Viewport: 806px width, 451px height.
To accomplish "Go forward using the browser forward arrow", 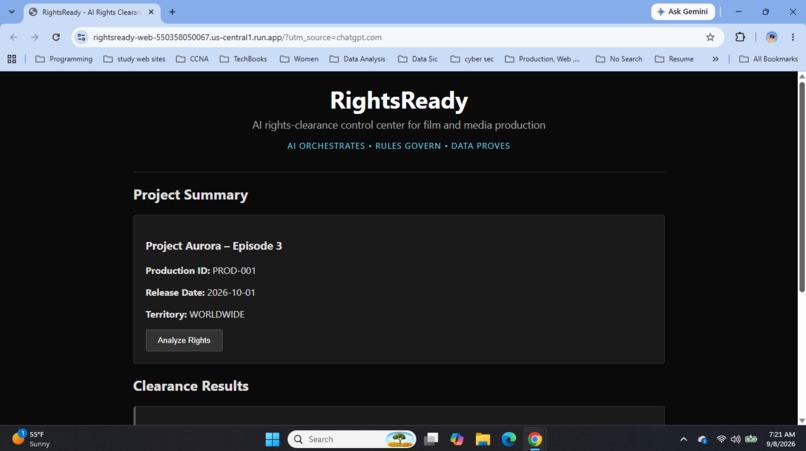I will tap(34, 37).
